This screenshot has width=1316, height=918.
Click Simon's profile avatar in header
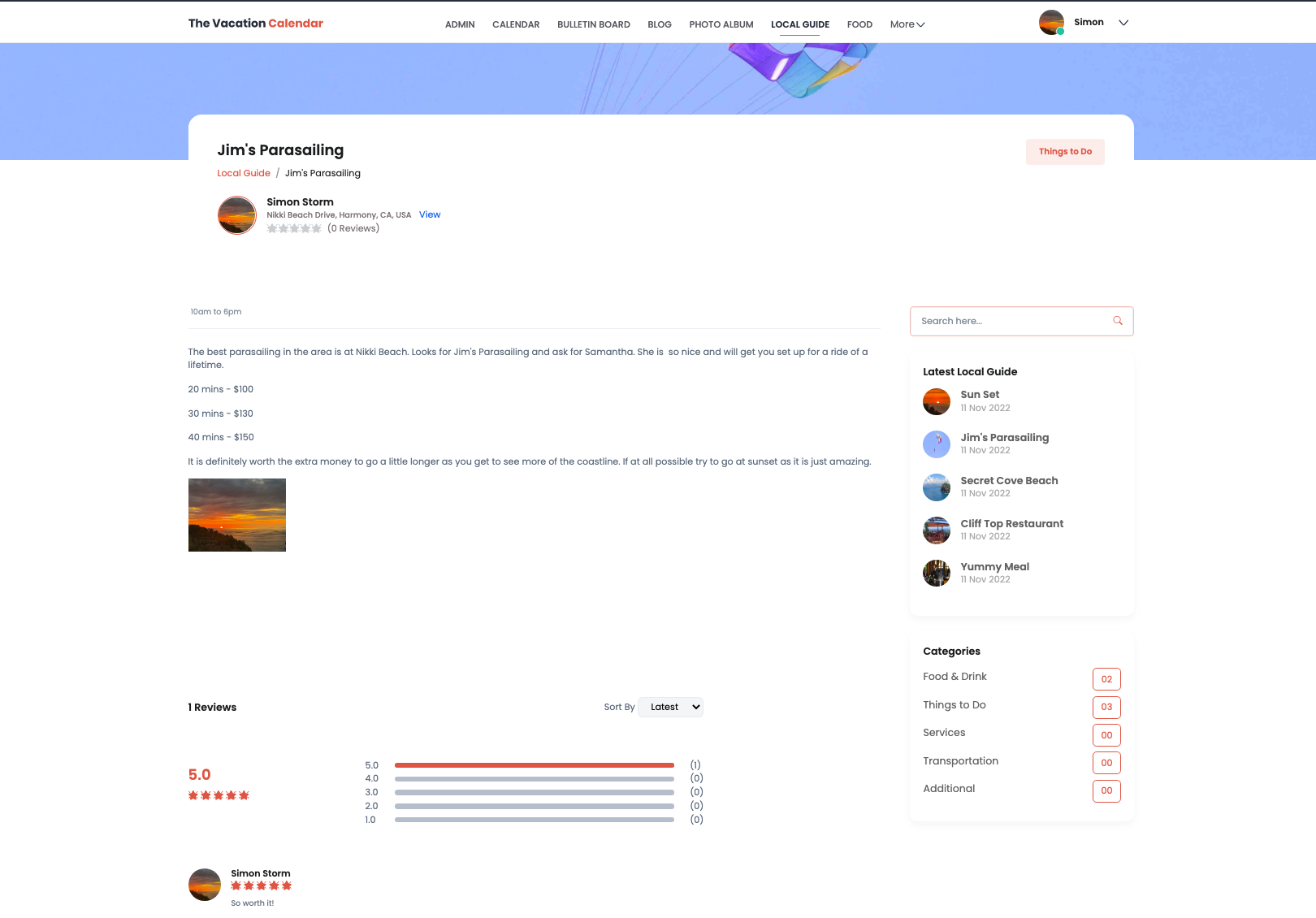(1051, 23)
